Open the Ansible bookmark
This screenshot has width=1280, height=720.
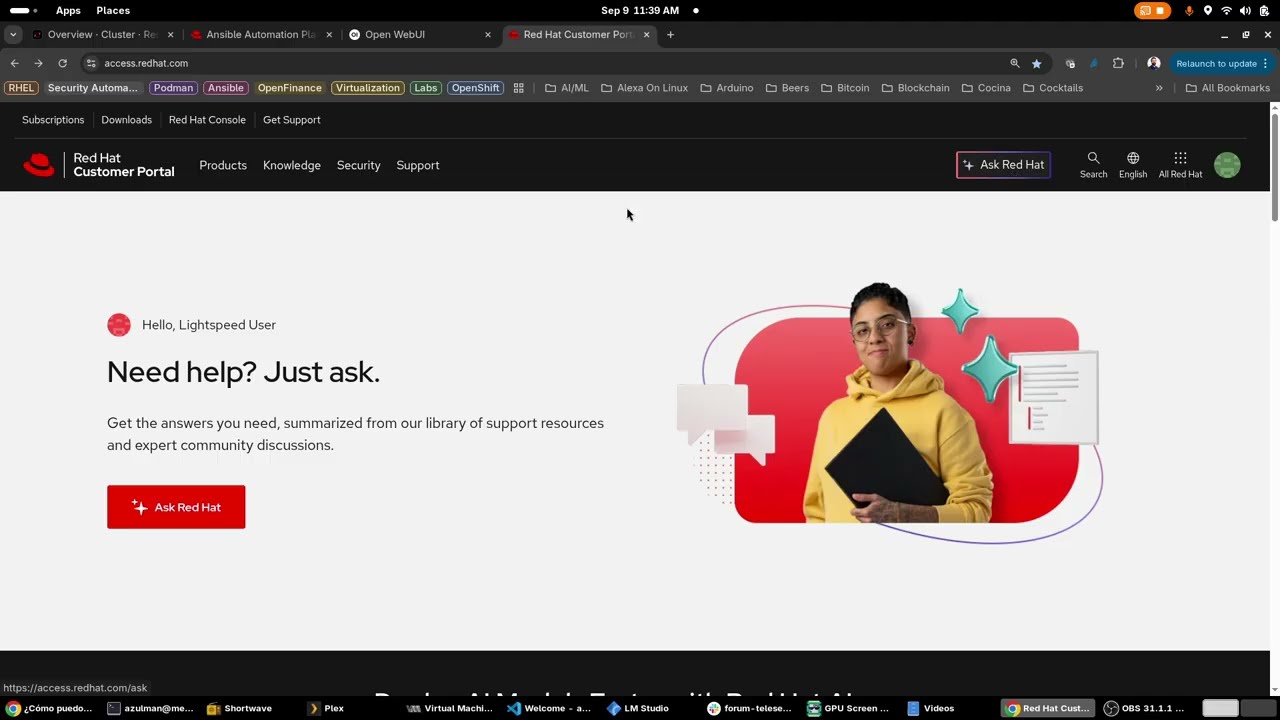226,88
